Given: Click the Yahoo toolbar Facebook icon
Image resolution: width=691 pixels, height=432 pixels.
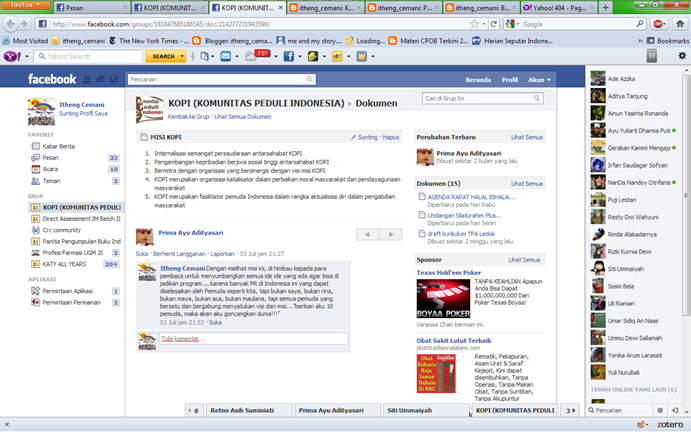Looking at the screenshot, I should click(x=289, y=56).
